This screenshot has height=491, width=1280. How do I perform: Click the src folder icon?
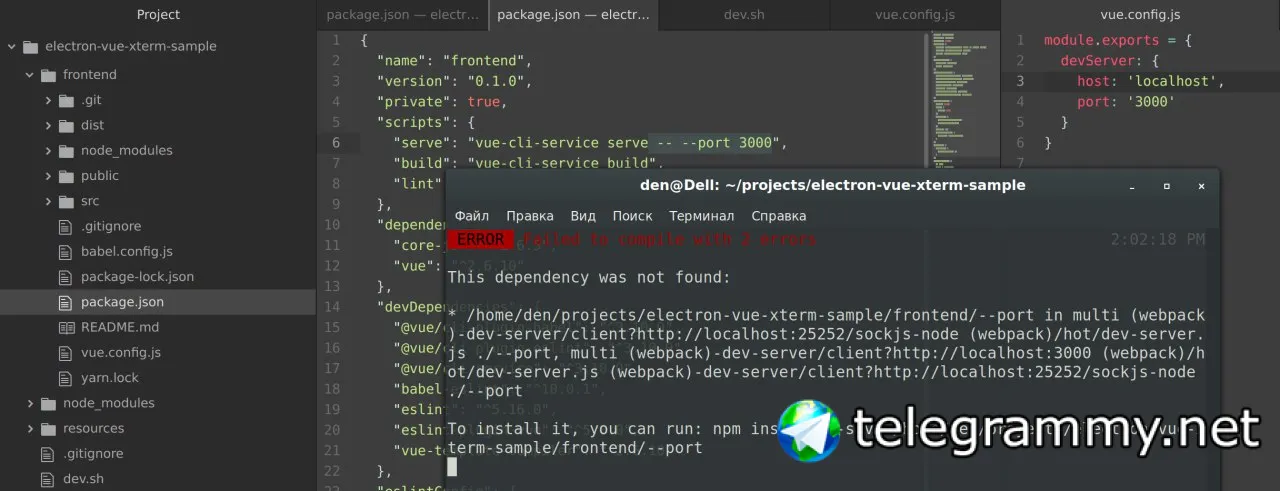click(x=67, y=201)
